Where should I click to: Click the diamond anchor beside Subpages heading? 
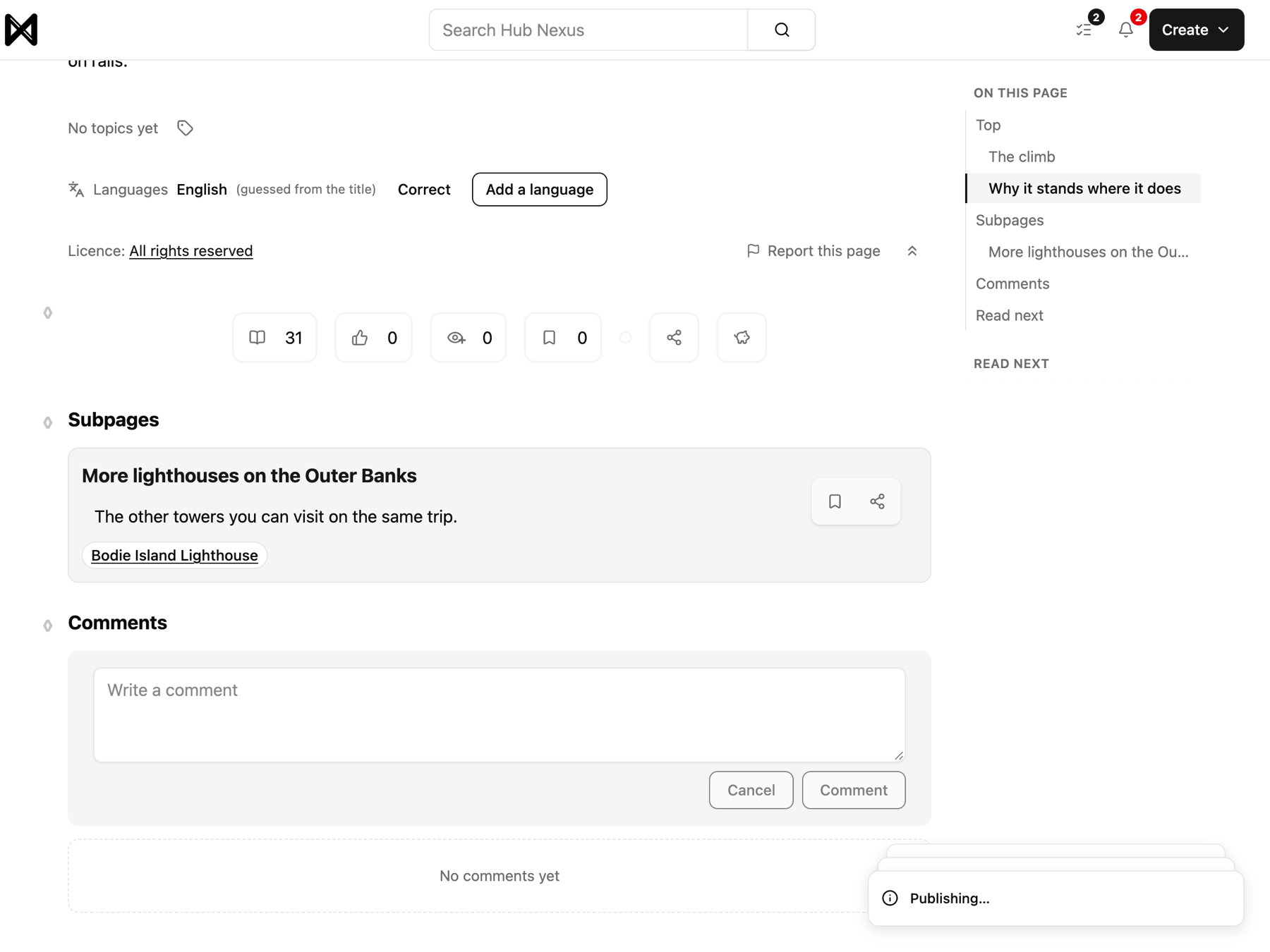click(x=47, y=422)
